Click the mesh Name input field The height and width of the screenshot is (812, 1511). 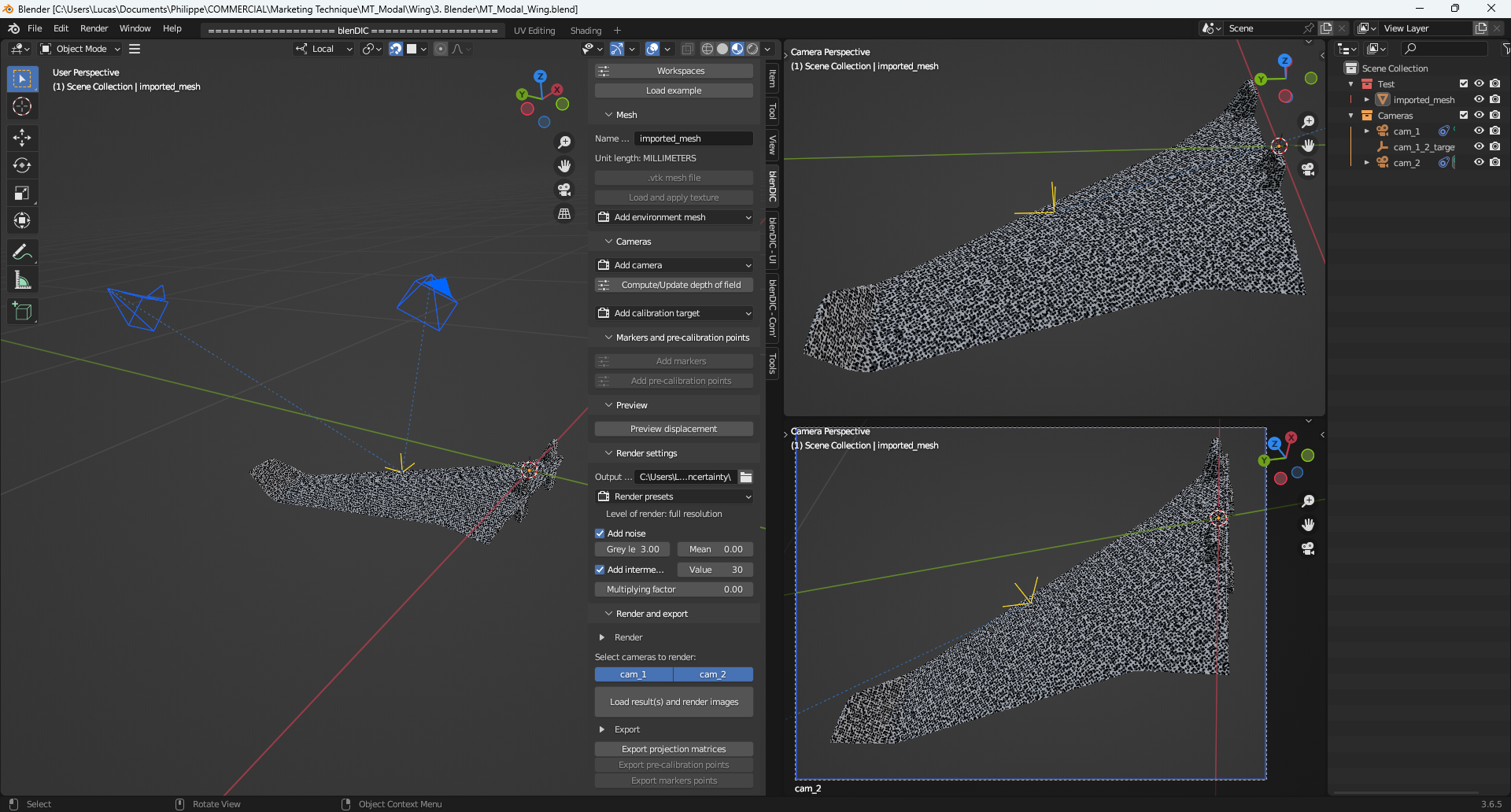coord(693,138)
